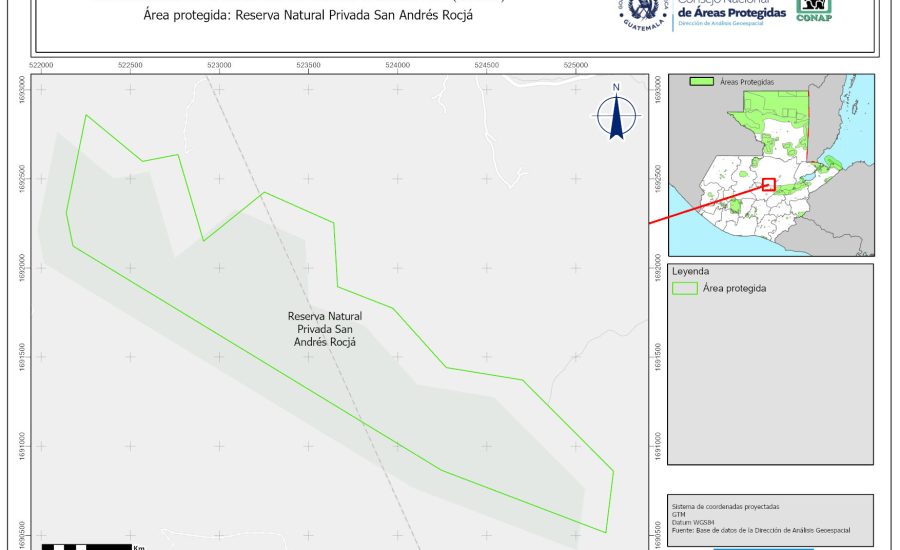Click the Sistema de coordenadas proyectadas info text
The width and height of the screenshot is (900, 550).
click(x=726, y=508)
